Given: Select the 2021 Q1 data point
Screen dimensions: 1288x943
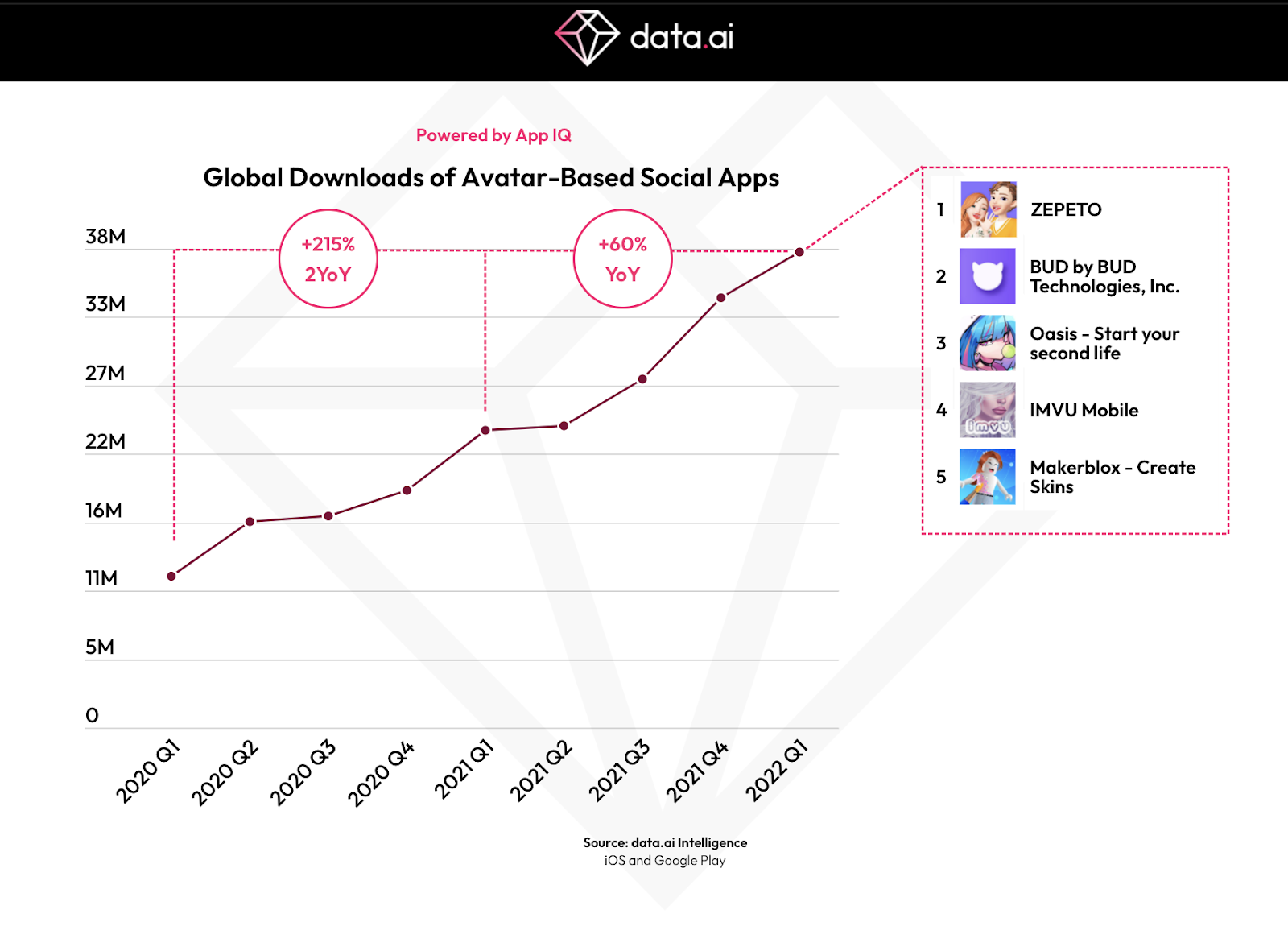Looking at the screenshot, I should [x=485, y=430].
